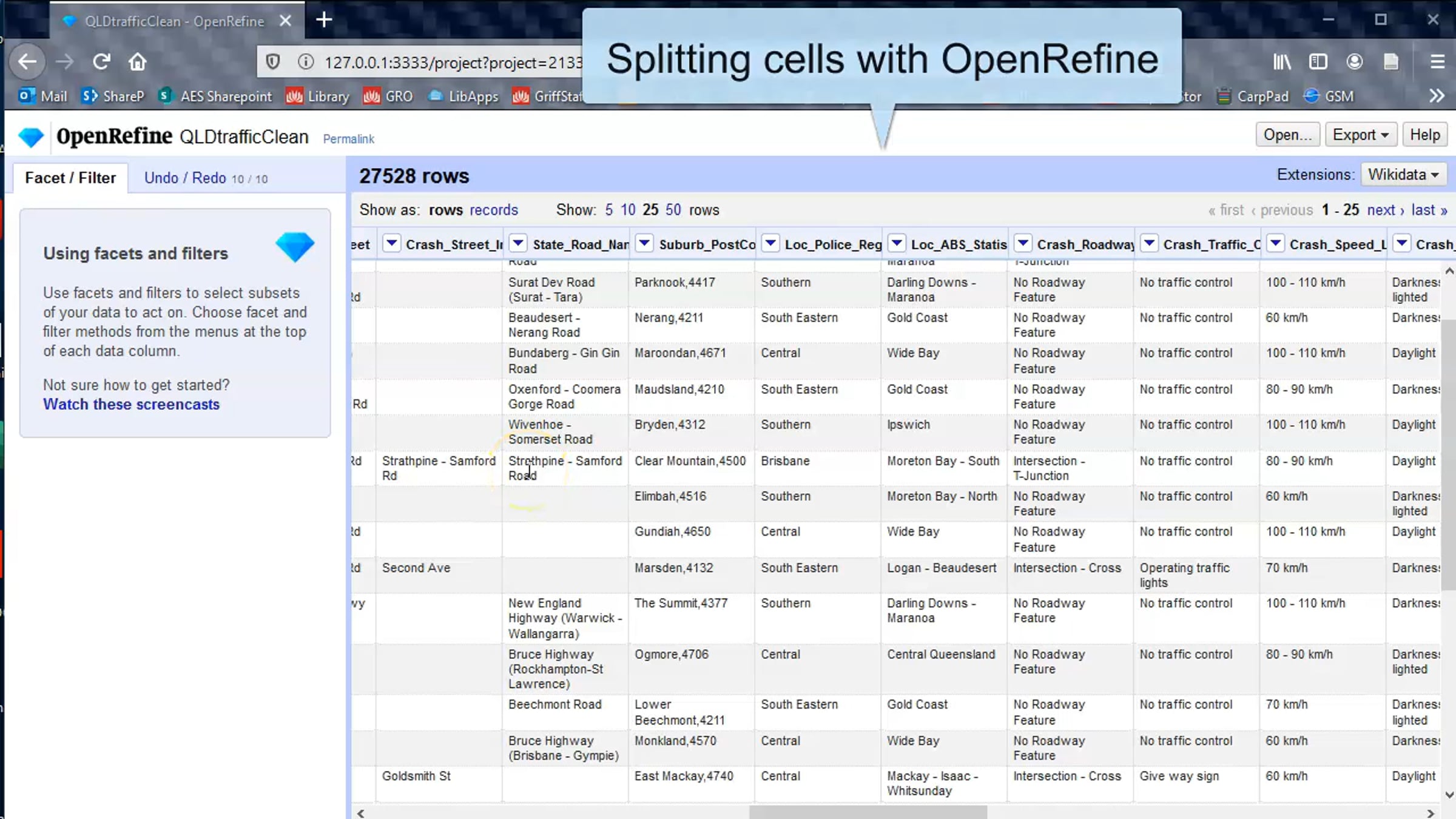Show 25 rows per page

650,210
